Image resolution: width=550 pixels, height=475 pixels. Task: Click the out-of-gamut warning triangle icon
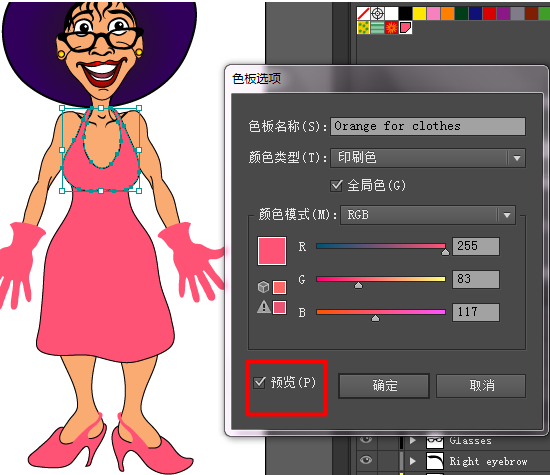264,307
